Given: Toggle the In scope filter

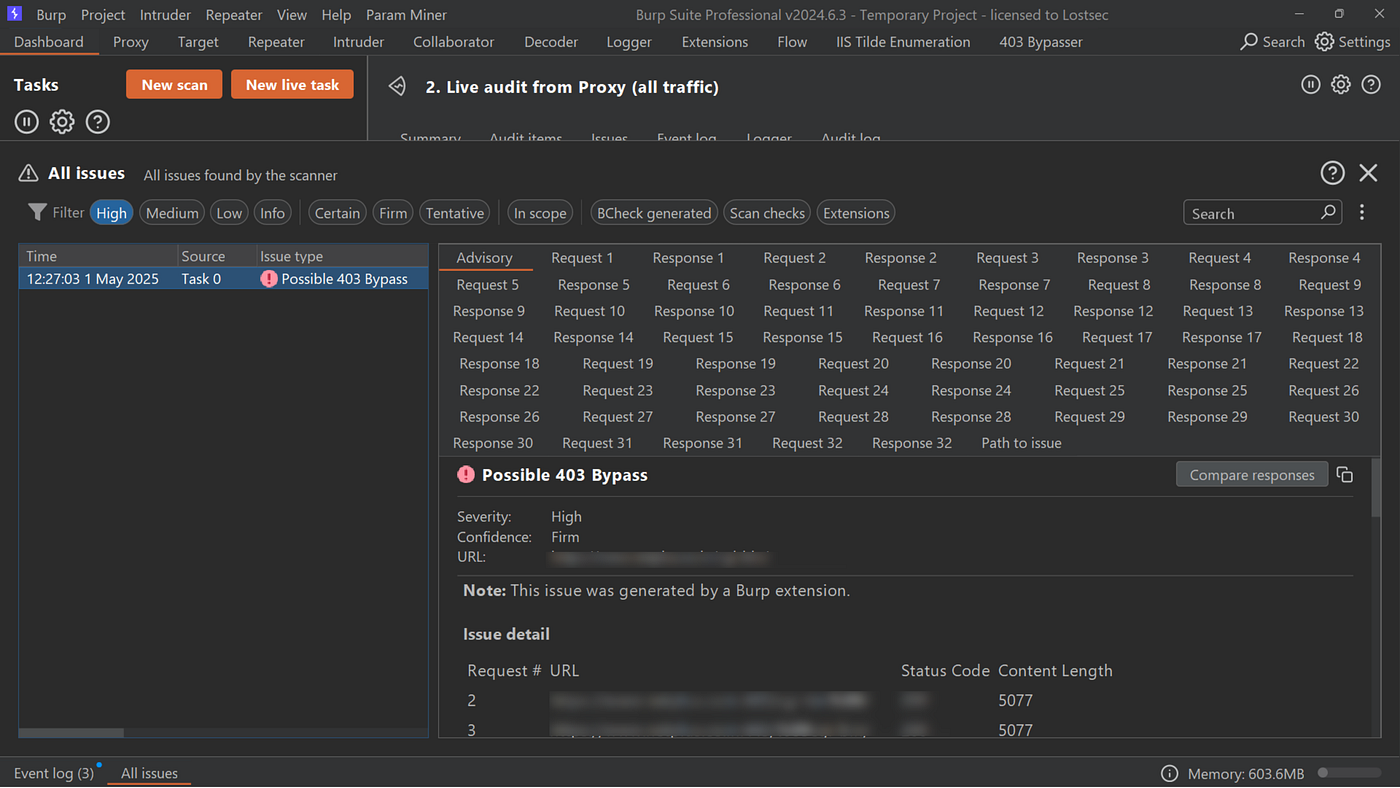Looking at the screenshot, I should tap(540, 213).
